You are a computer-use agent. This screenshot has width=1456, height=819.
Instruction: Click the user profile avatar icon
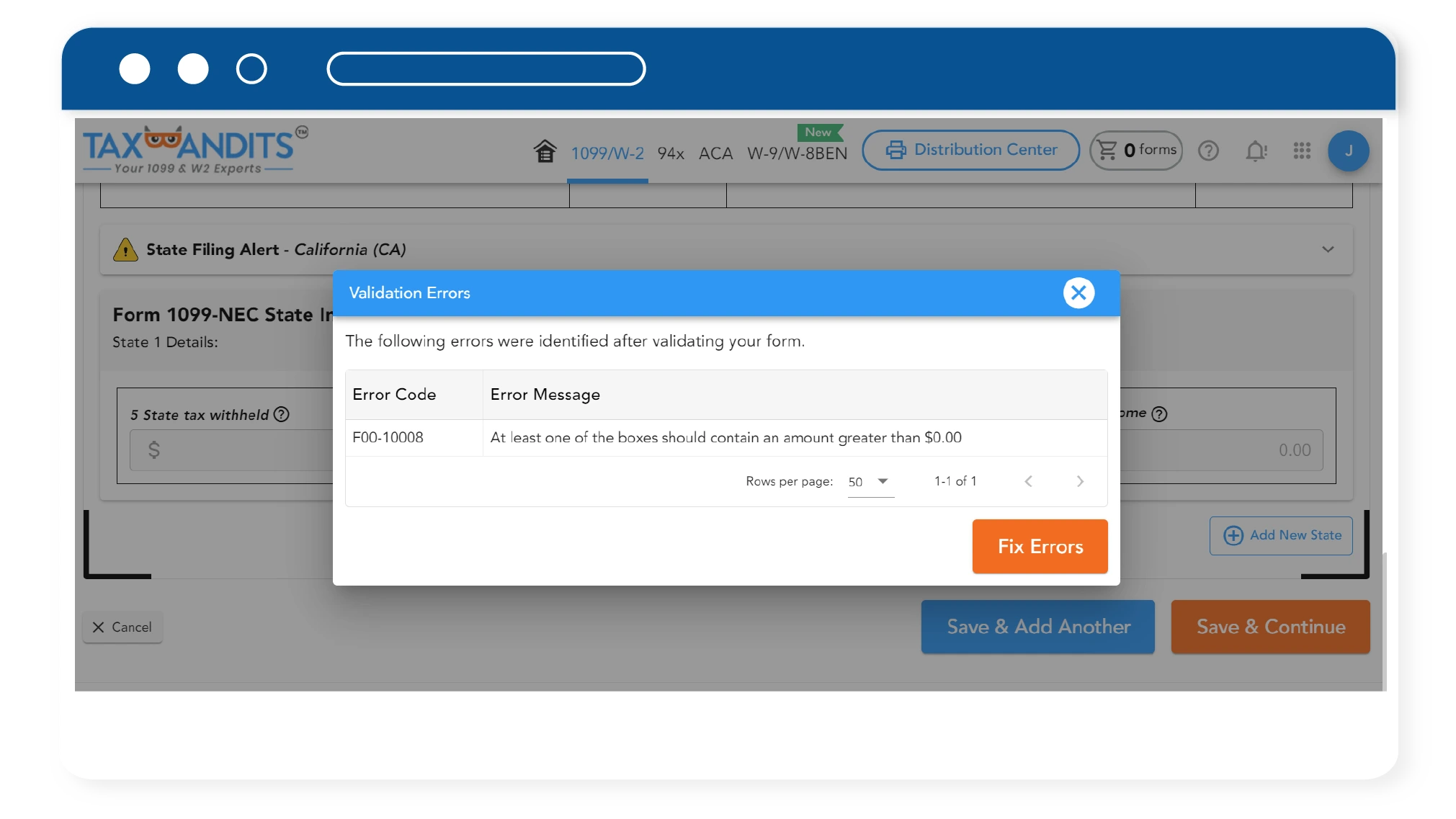[x=1349, y=150]
